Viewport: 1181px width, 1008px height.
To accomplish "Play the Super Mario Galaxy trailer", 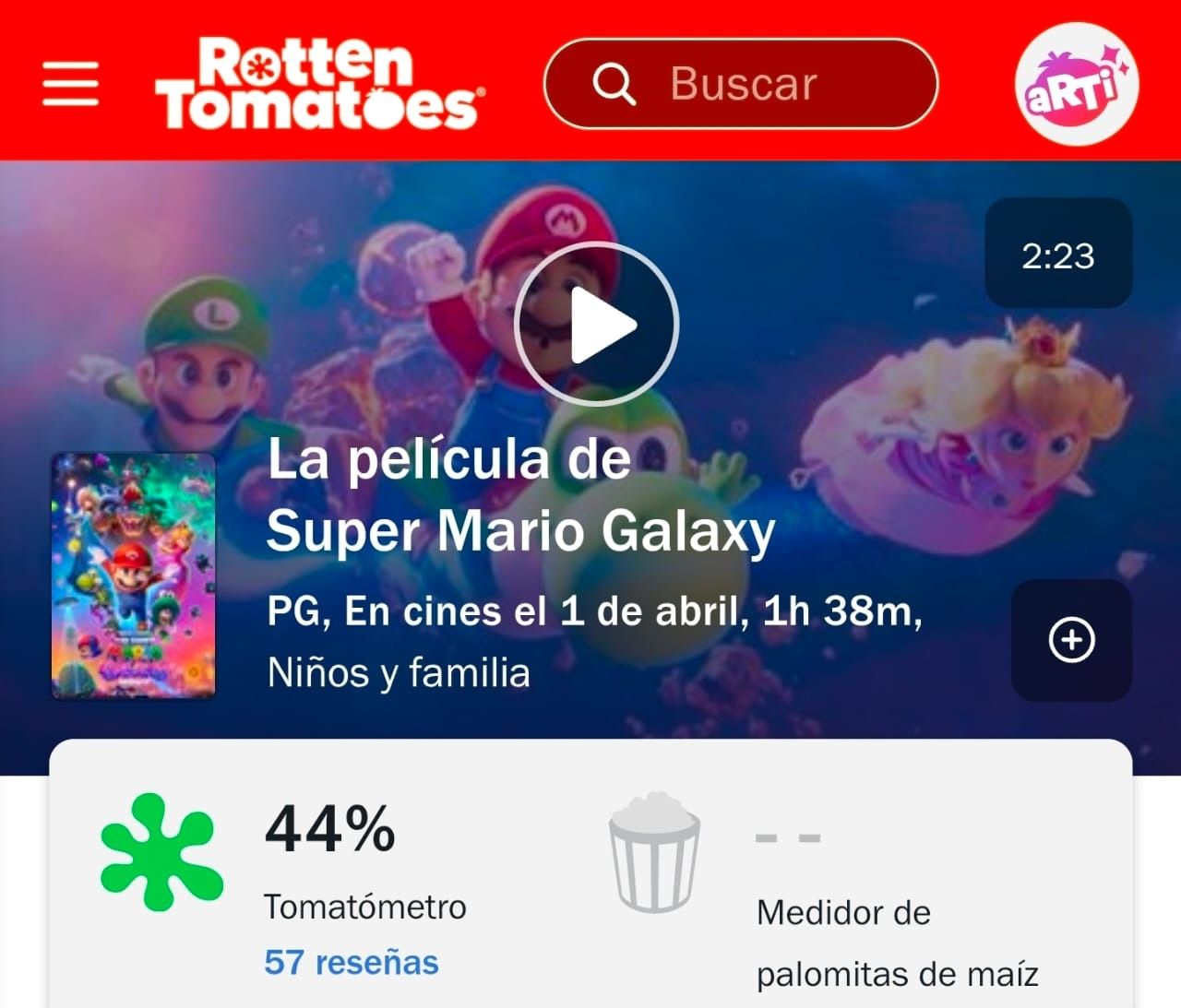I will click(597, 324).
